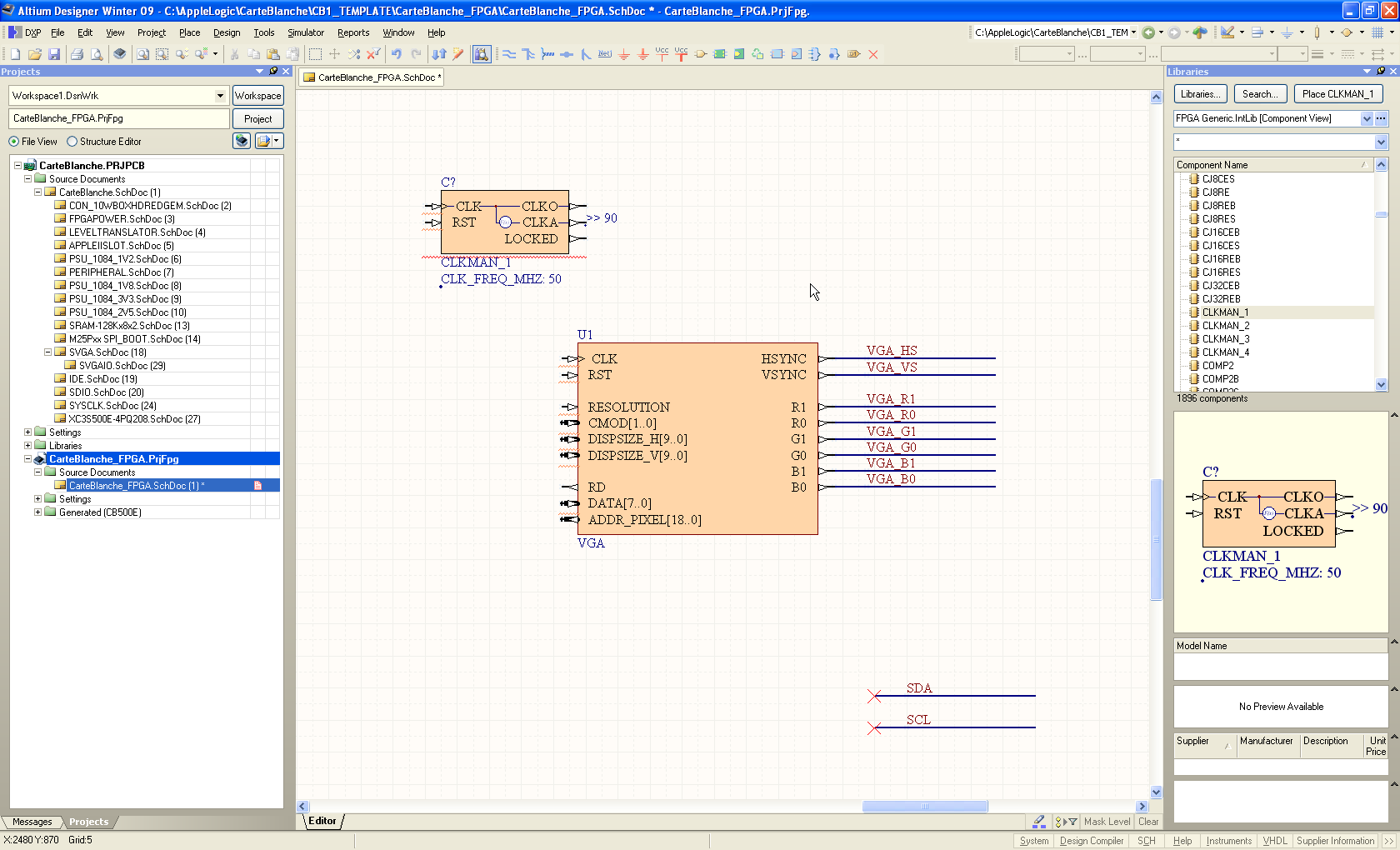1400x850 pixels.
Task: Select the File View radio button
Action: (x=13, y=142)
